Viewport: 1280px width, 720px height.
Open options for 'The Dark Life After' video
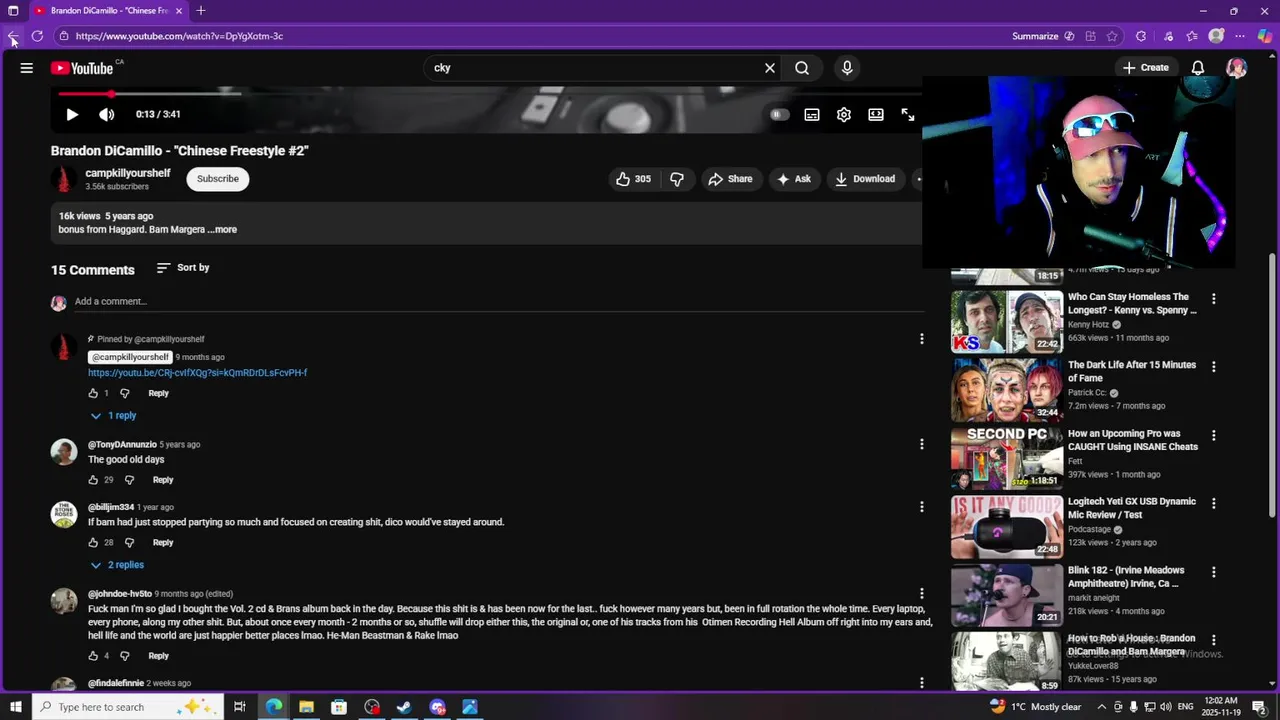[x=1214, y=367]
